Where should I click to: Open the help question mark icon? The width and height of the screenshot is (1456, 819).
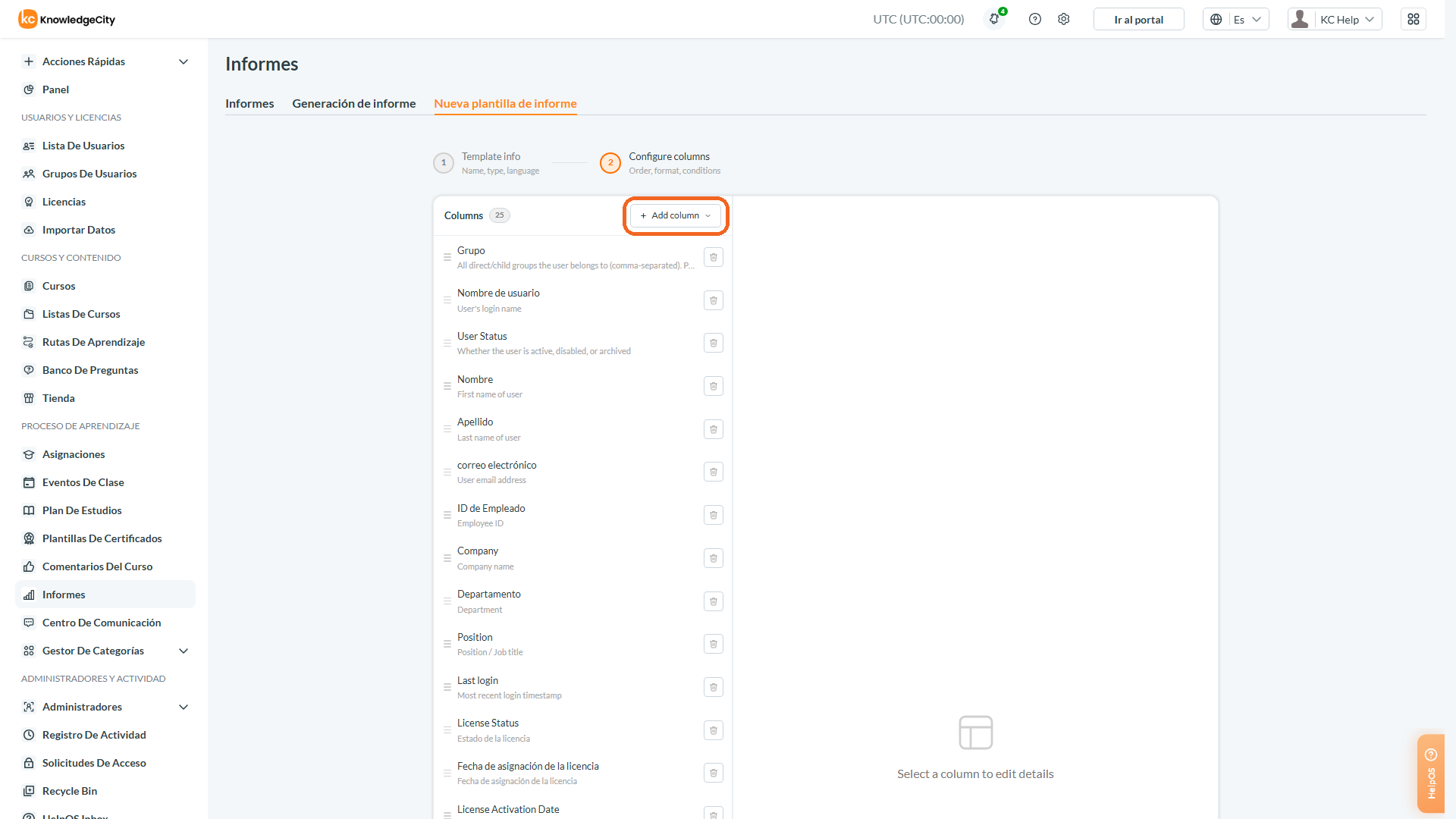click(1034, 19)
